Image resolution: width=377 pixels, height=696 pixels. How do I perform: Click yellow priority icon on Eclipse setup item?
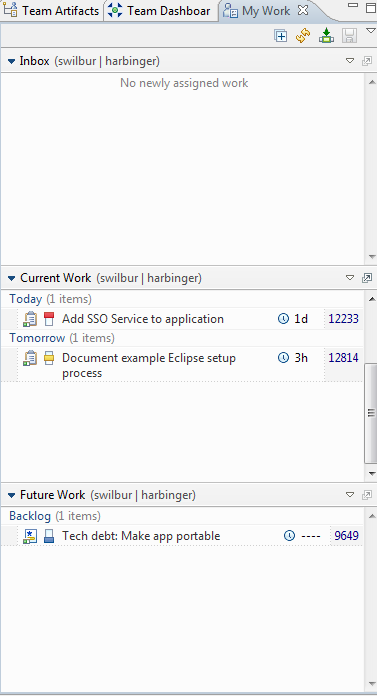tap(49, 358)
